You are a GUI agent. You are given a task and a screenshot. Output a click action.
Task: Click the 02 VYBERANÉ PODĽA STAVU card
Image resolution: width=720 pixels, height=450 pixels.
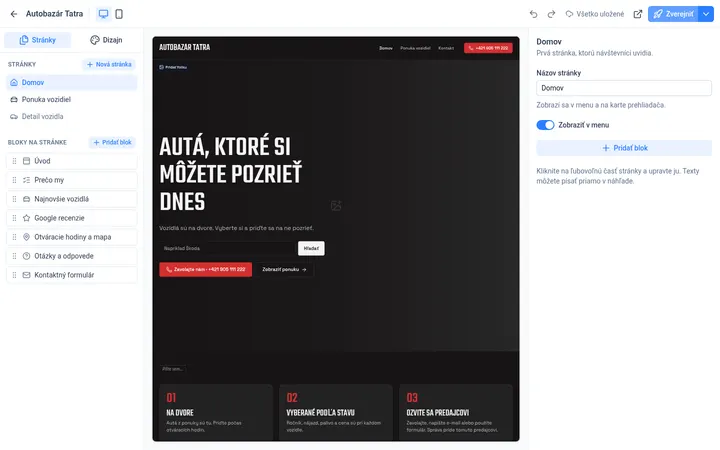pyautogui.click(x=336, y=412)
